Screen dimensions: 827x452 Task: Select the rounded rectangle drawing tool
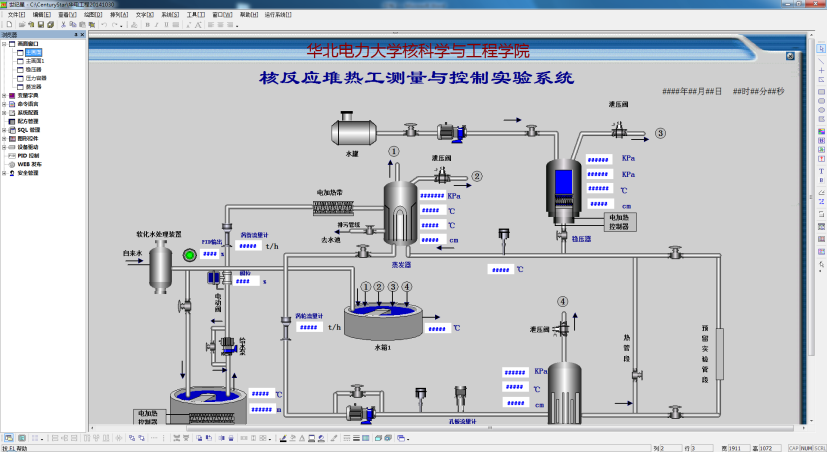point(821,101)
